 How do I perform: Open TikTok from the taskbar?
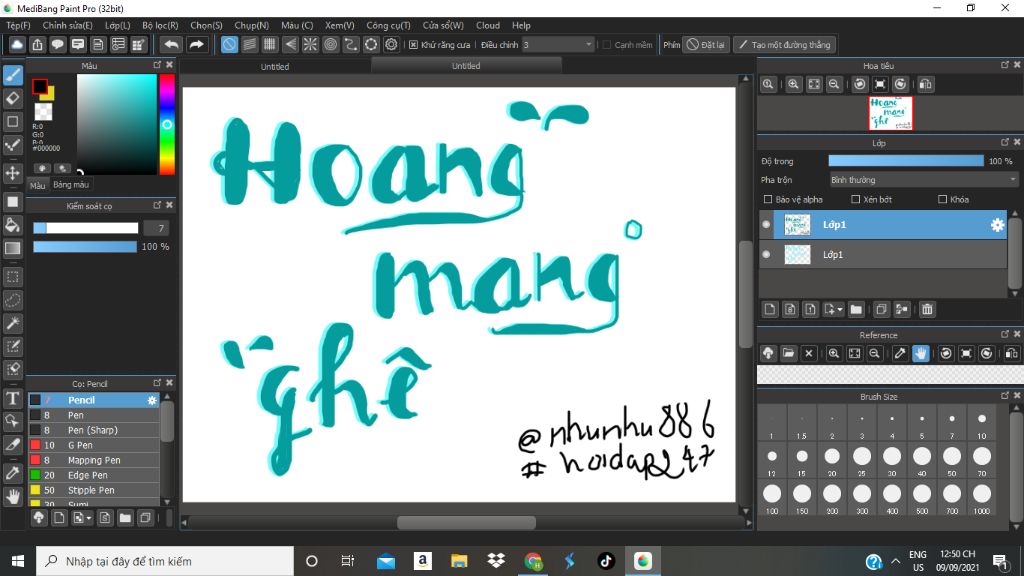click(605, 561)
